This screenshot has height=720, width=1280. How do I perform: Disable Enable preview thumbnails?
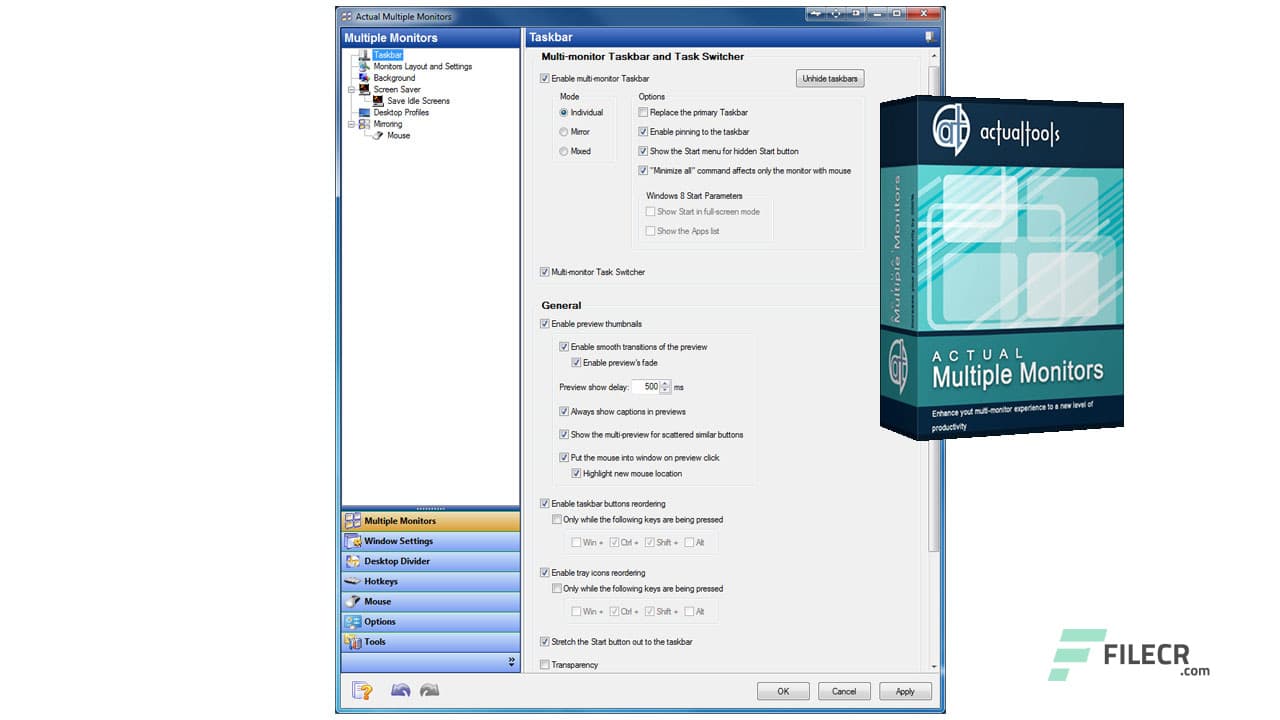[545, 324]
